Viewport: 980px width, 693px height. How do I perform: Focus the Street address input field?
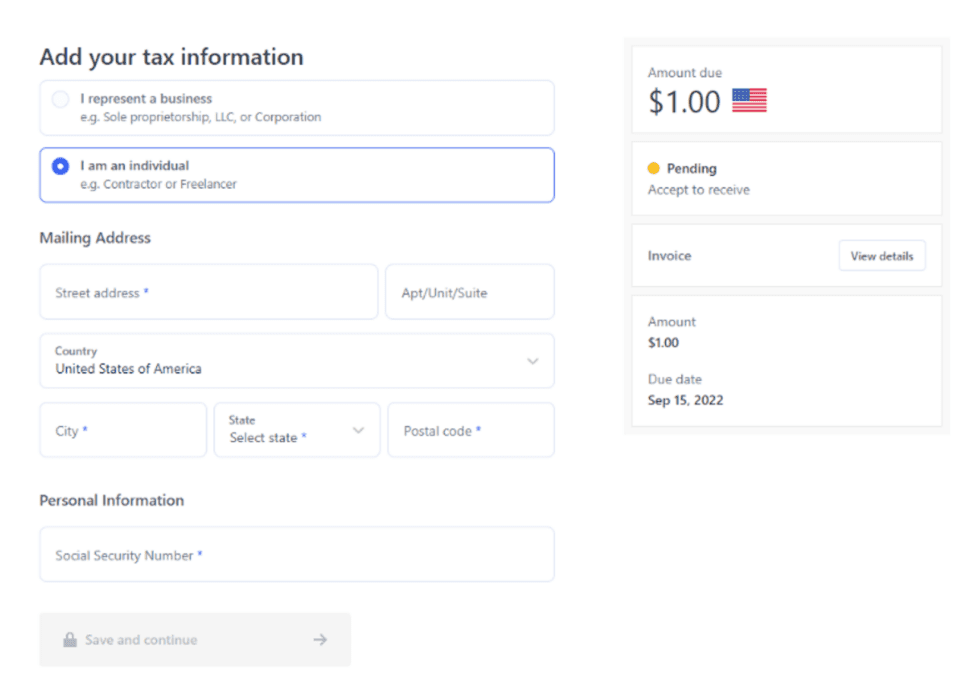[209, 292]
